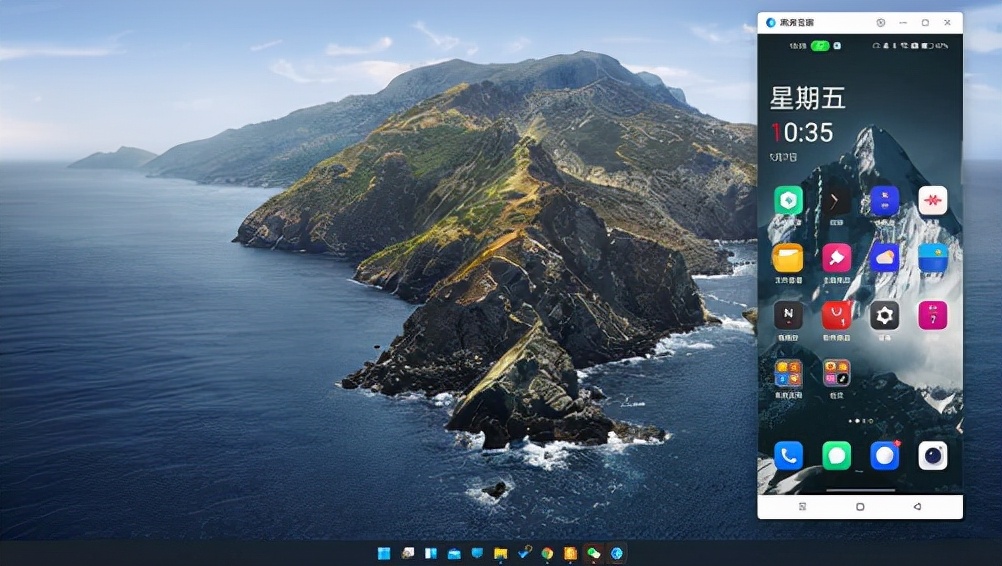The height and width of the screenshot is (566, 1002).
Task: Open the yellow file manager folder app
Action: [789, 258]
